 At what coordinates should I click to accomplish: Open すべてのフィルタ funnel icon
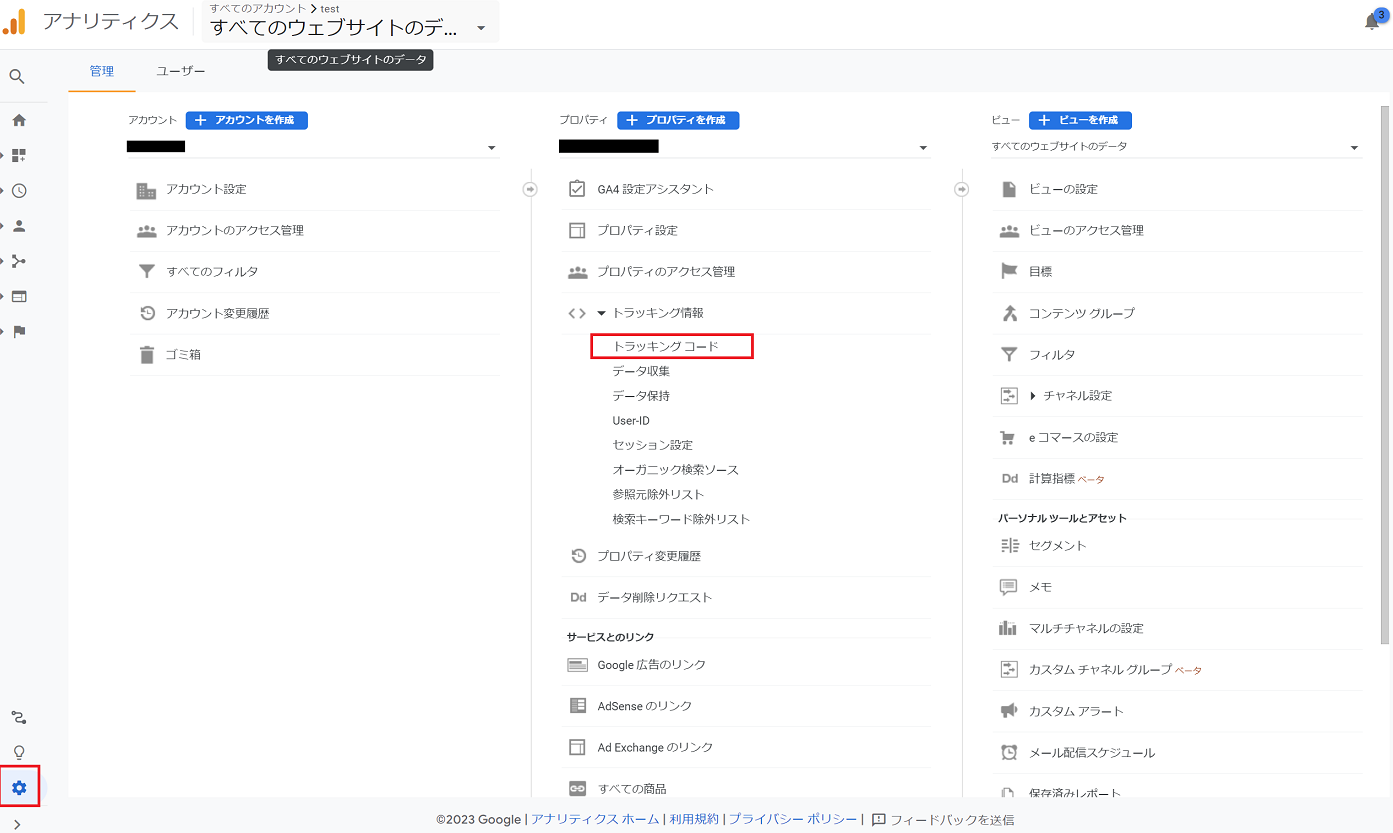[147, 272]
